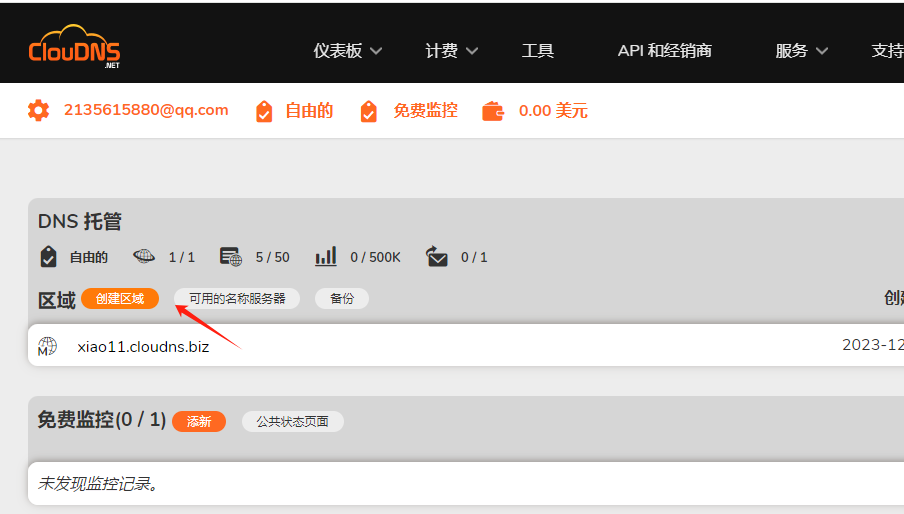Image resolution: width=904 pixels, height=514 pixels.
Task: Click the 免费监控(0 / 1) heading
Action: 102,420
